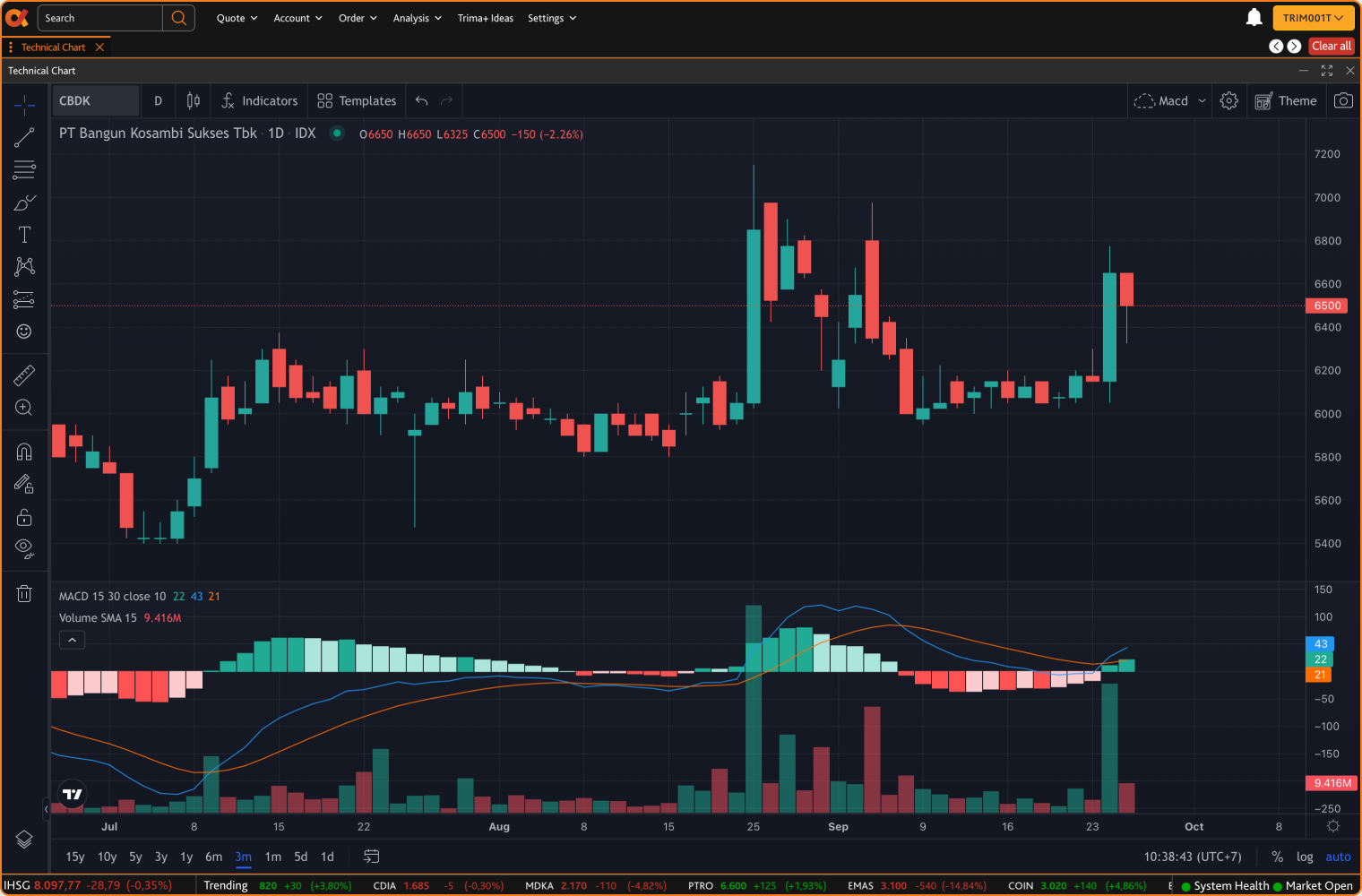The width and height of the screenshot is (1362, 896).
Task: Select the 15y time range
Action: click(75, 857)
